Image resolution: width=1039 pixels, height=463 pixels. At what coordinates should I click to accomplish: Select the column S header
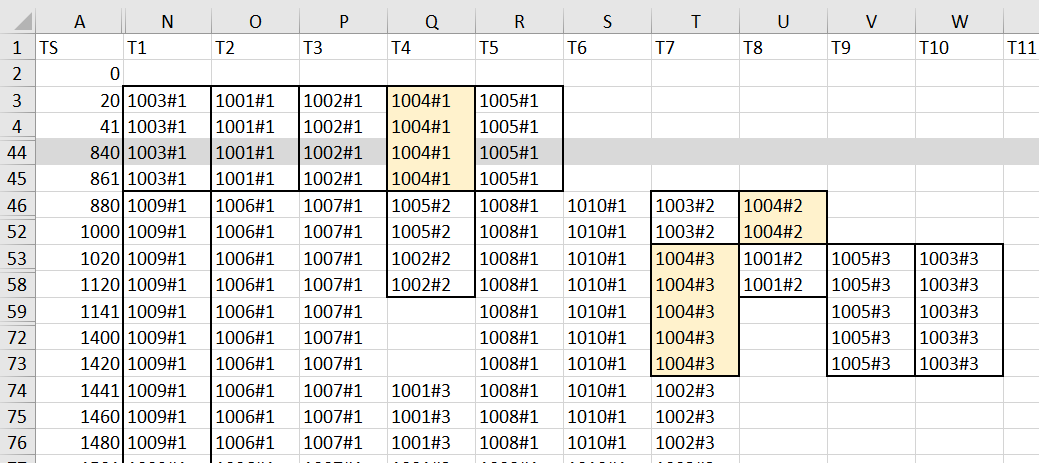[x=607, y=18]
